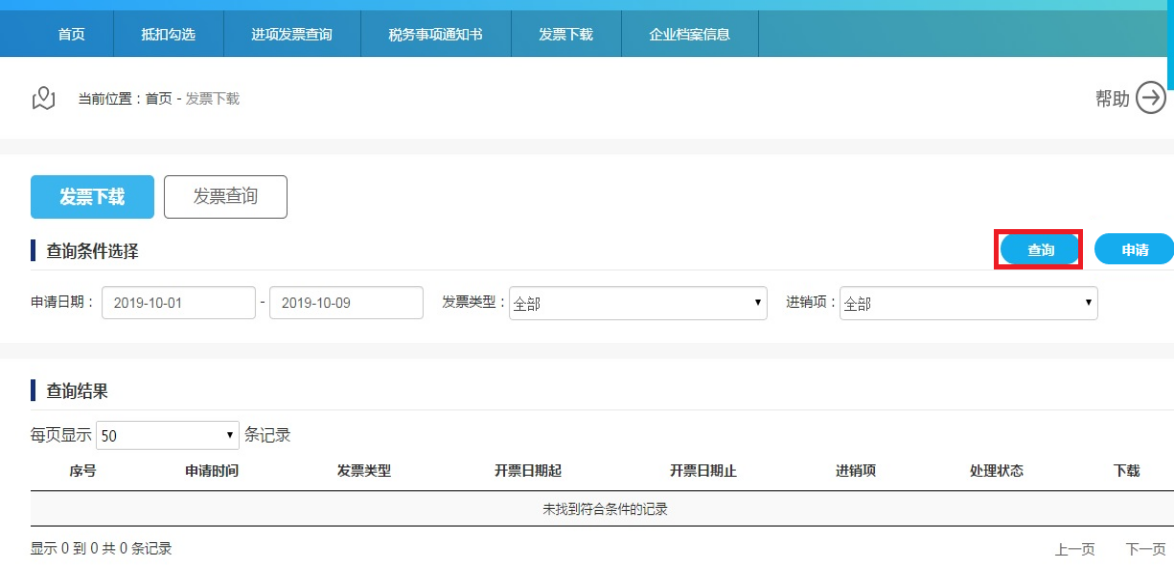The height and width of the screenshot is (568, 1174).
Task: Go to 抵扣勾选 in the top menu
Action: point(168,34)
